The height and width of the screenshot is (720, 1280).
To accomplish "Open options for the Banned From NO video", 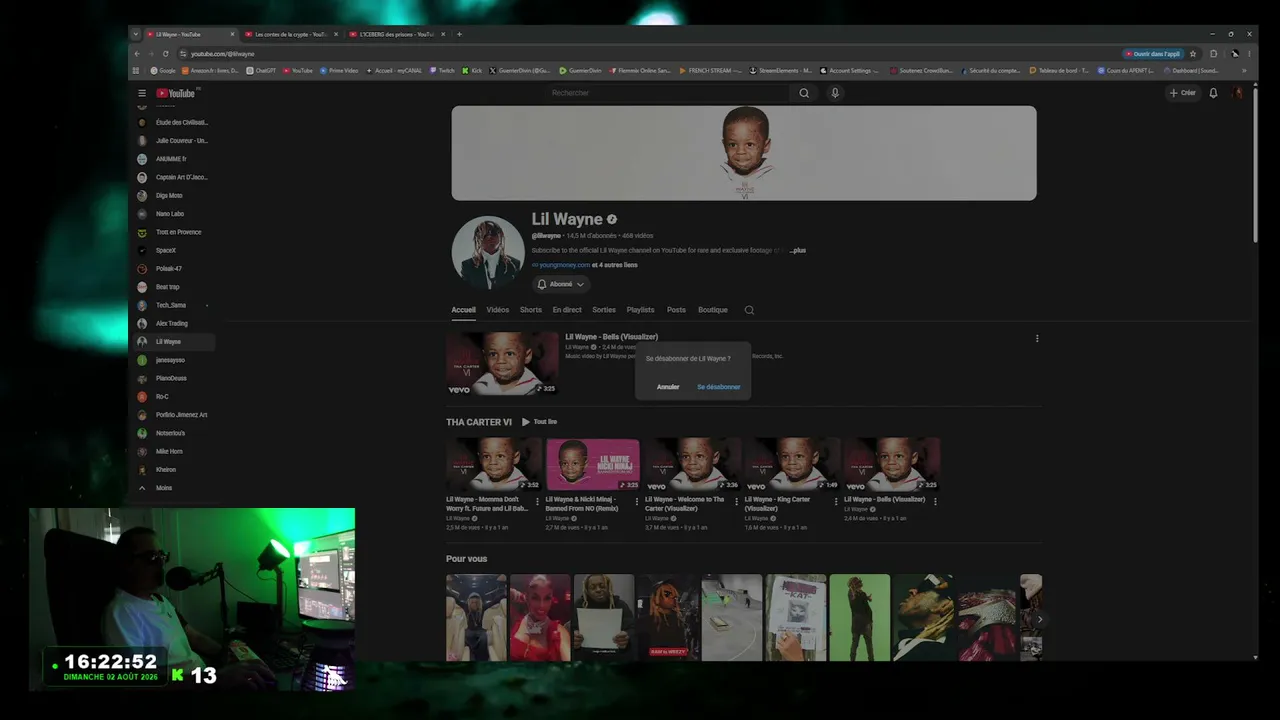I will (x=636, y=502).
